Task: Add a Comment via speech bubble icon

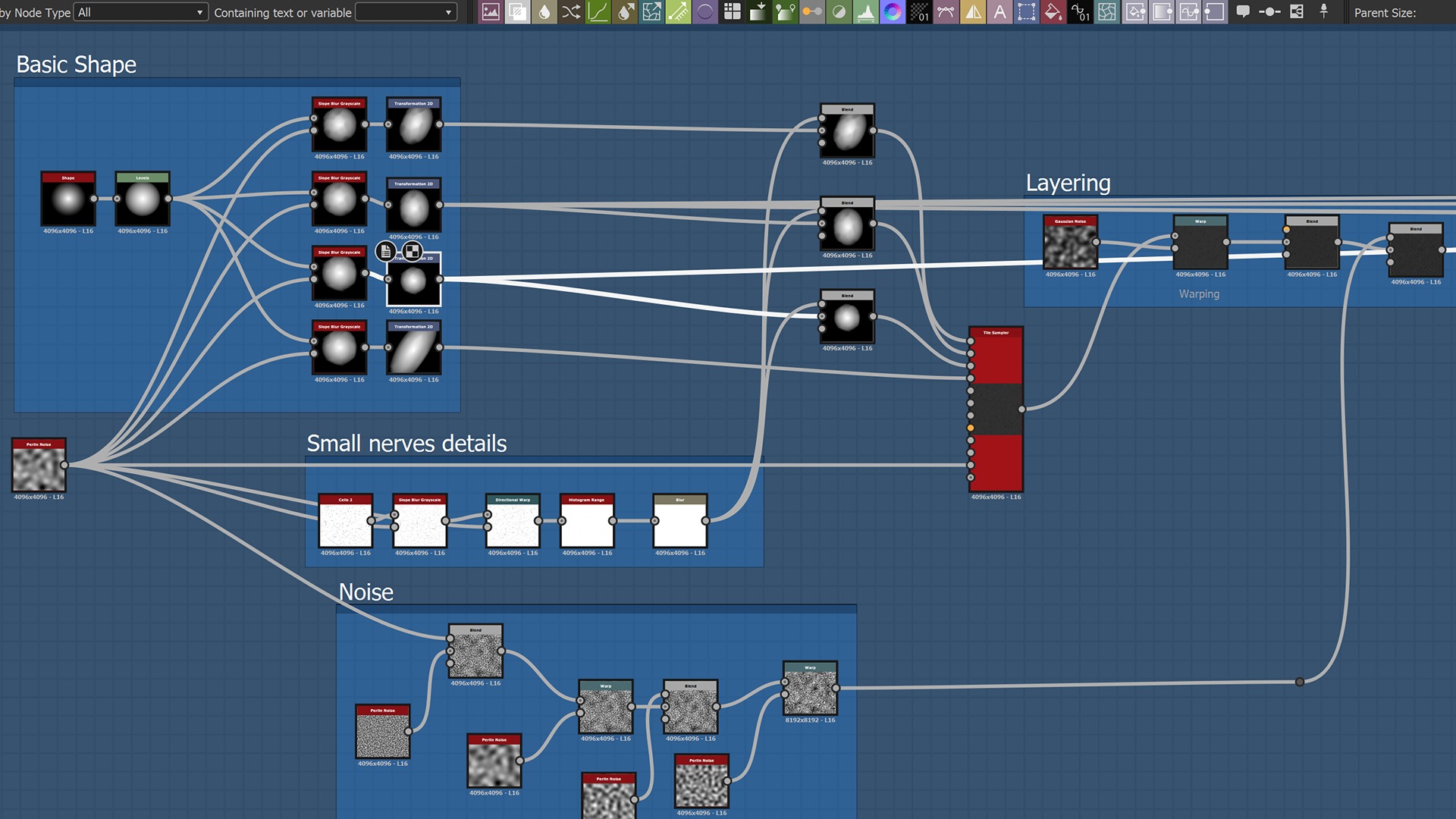Action: point(1242,12)
